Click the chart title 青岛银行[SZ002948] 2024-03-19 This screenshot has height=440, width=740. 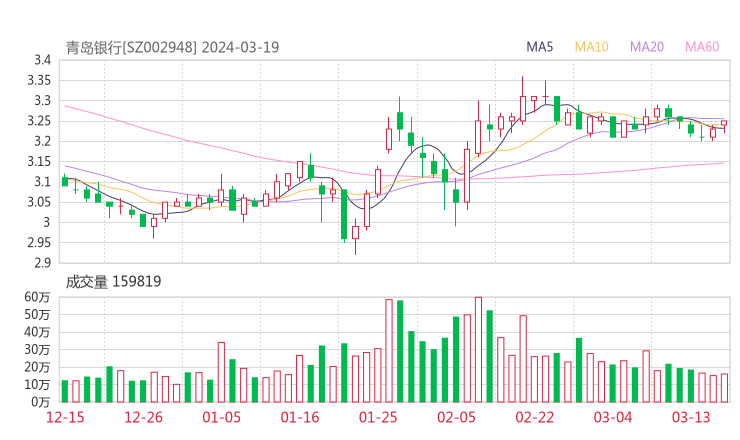[x=172, y=47]
